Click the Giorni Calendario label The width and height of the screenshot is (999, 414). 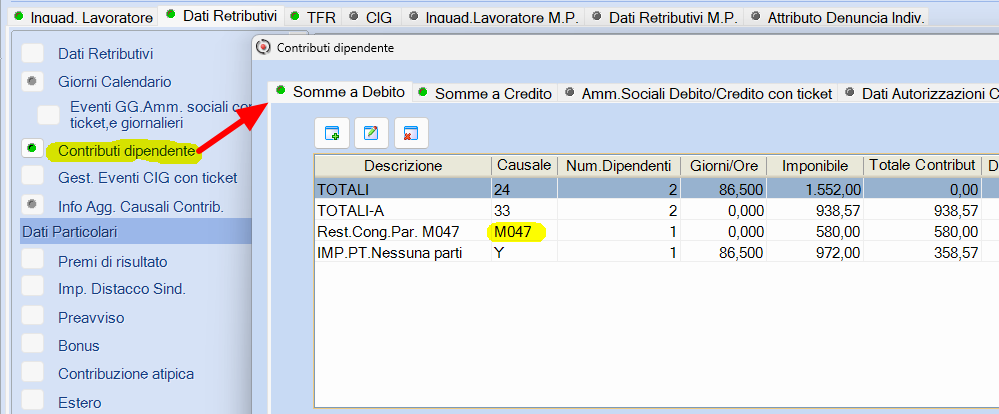click(115, 82)
